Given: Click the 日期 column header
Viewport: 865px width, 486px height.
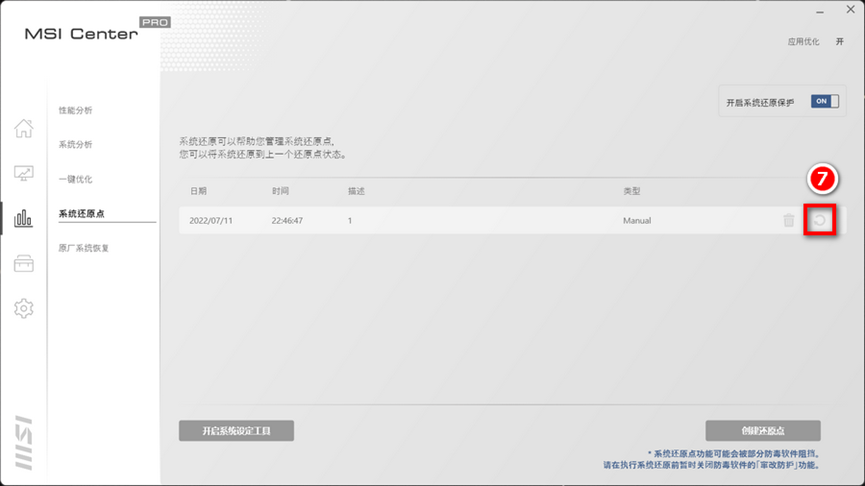Looking at the screenshot, I should coord(198,191).
